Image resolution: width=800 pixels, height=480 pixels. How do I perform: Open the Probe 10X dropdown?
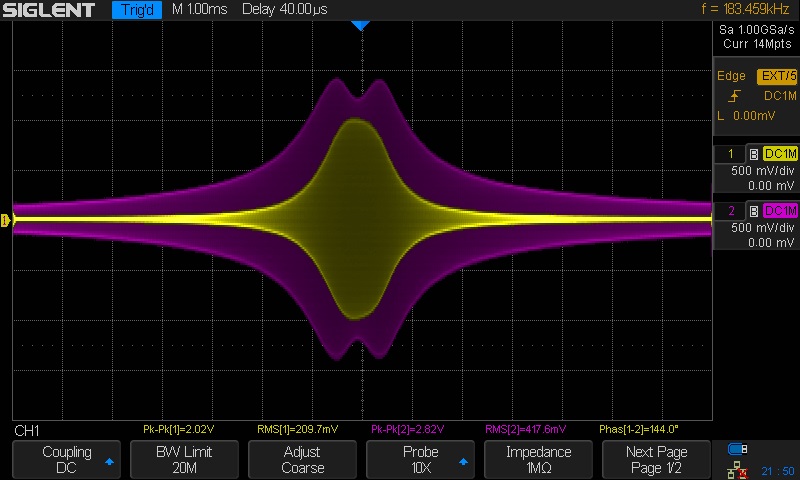click(420, 459)
